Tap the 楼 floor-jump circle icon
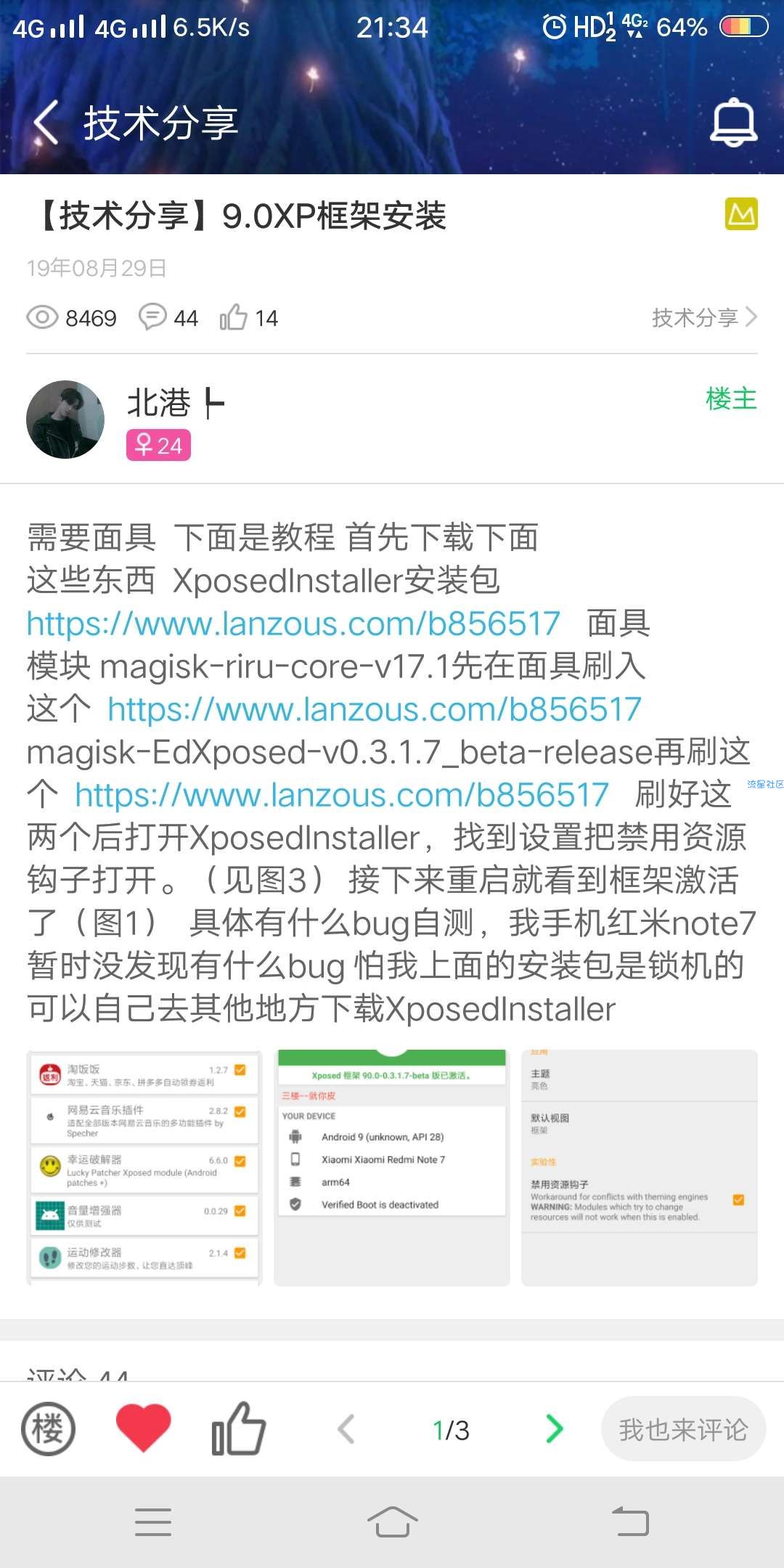 tap(48, 1429)
